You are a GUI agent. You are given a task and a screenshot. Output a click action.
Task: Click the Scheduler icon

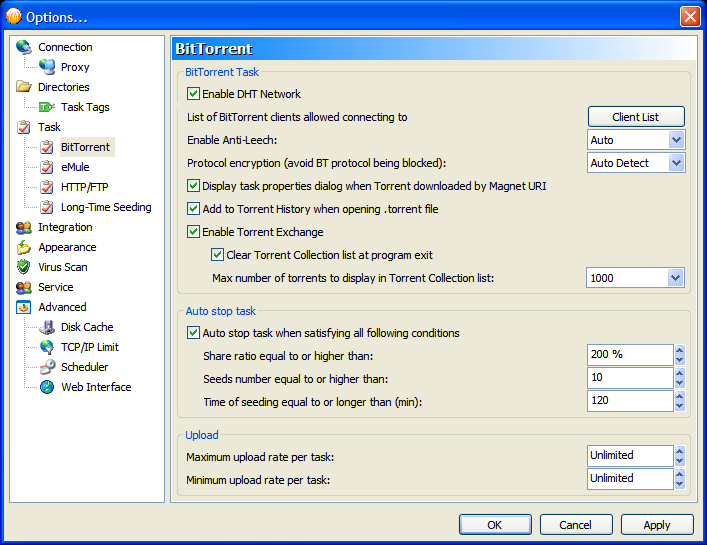47,367
